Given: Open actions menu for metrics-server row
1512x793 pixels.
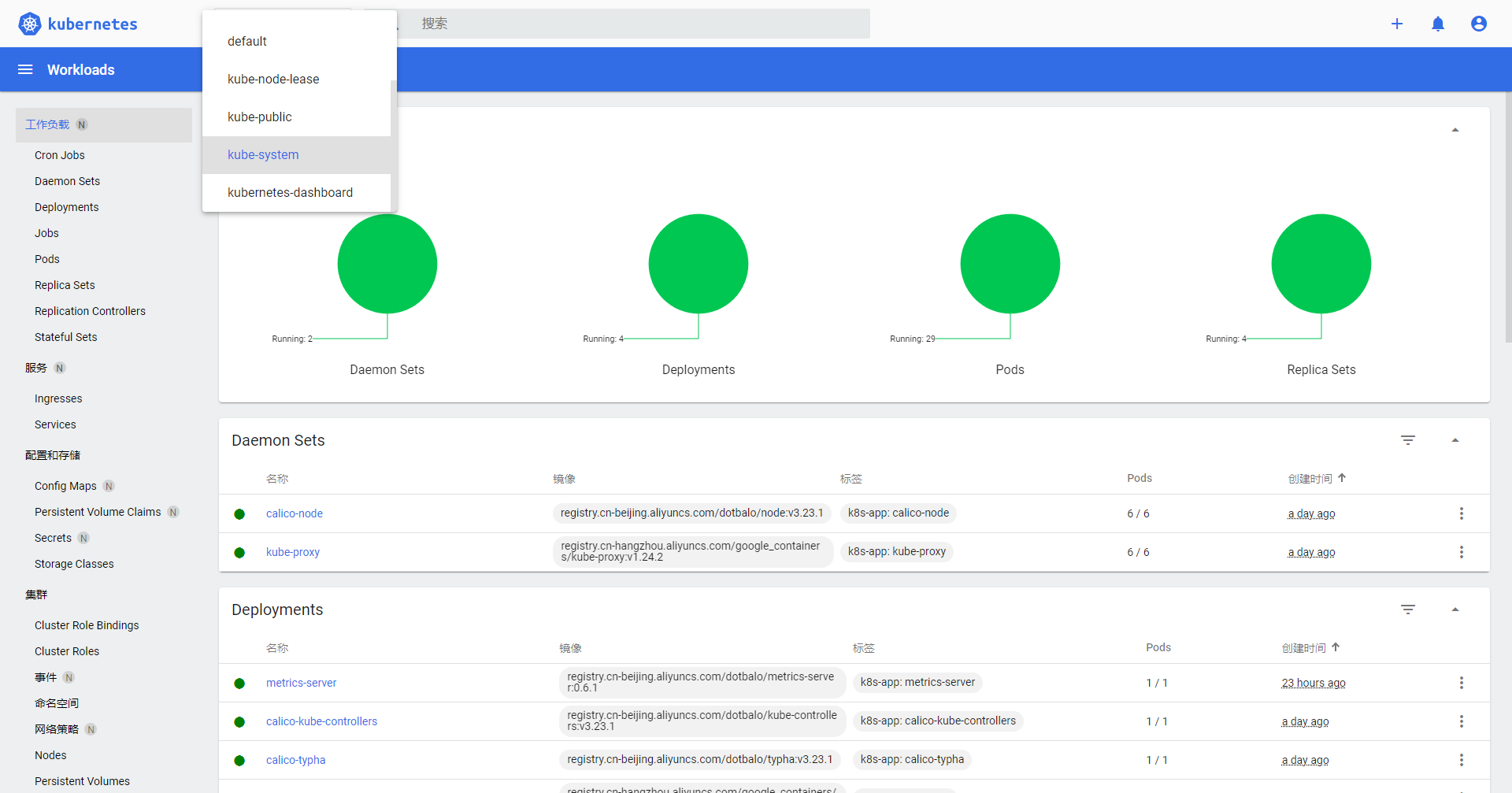Looking at the screenshot, I should pos(1462,683).
